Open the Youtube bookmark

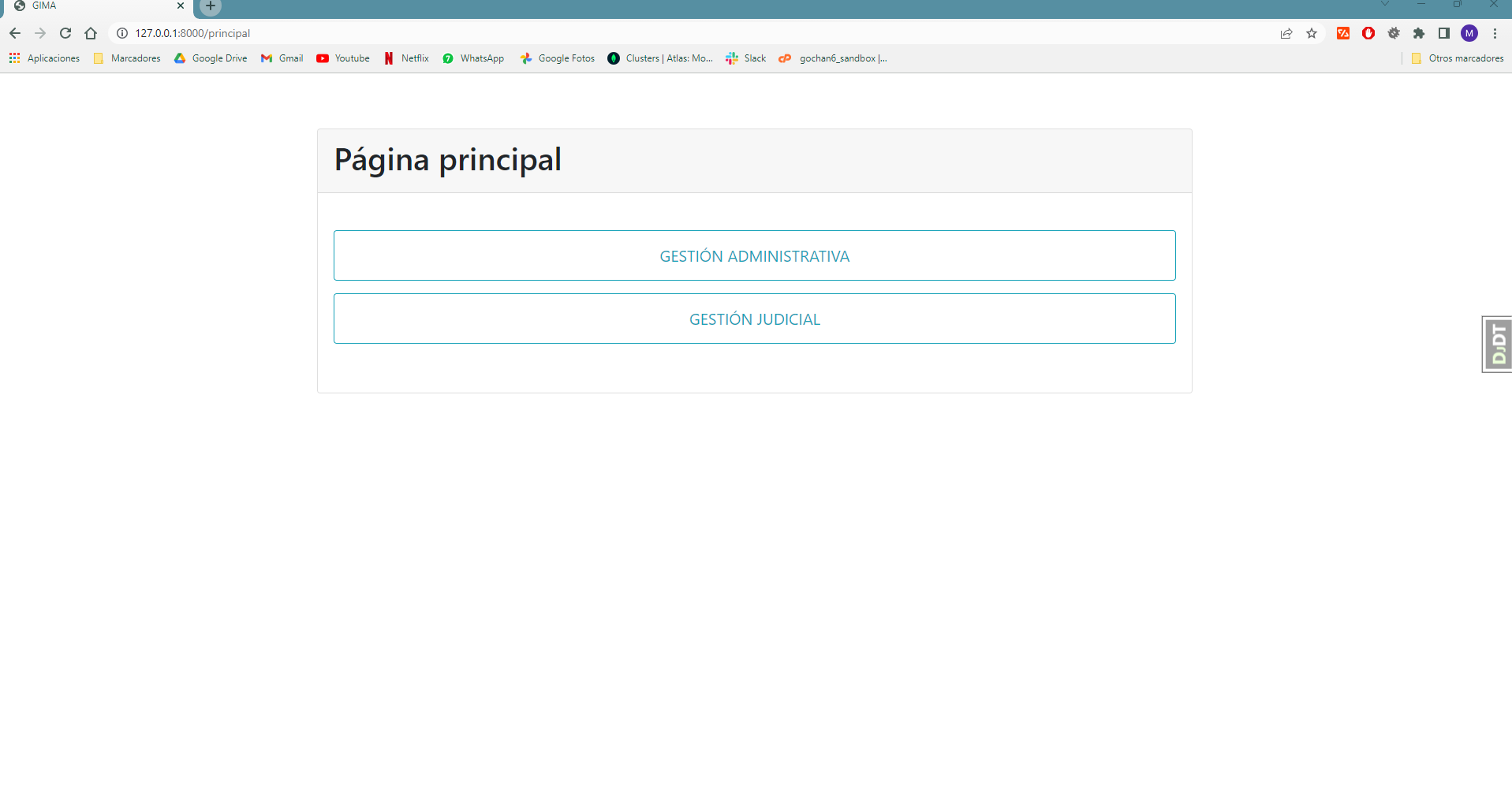coord(343,58)
